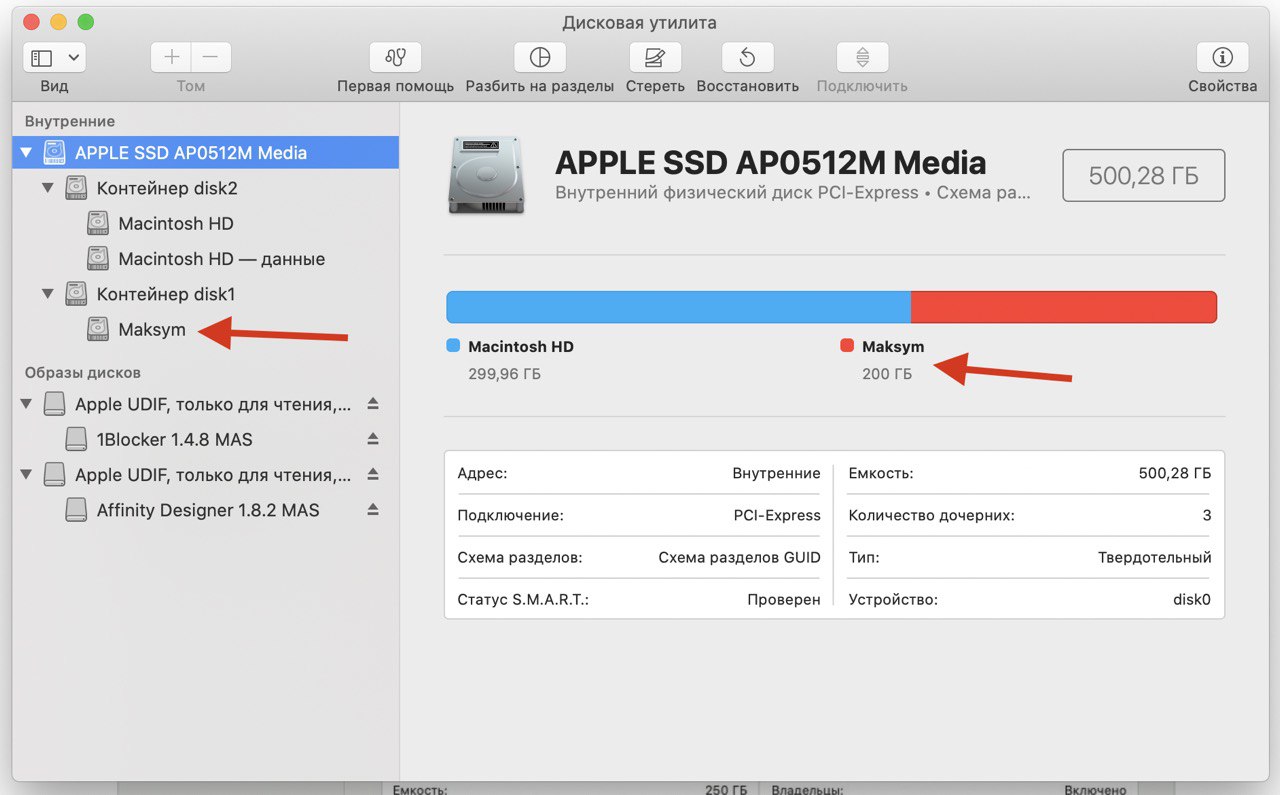Click the 1Blocker disk image icon

tap(76, 439)
